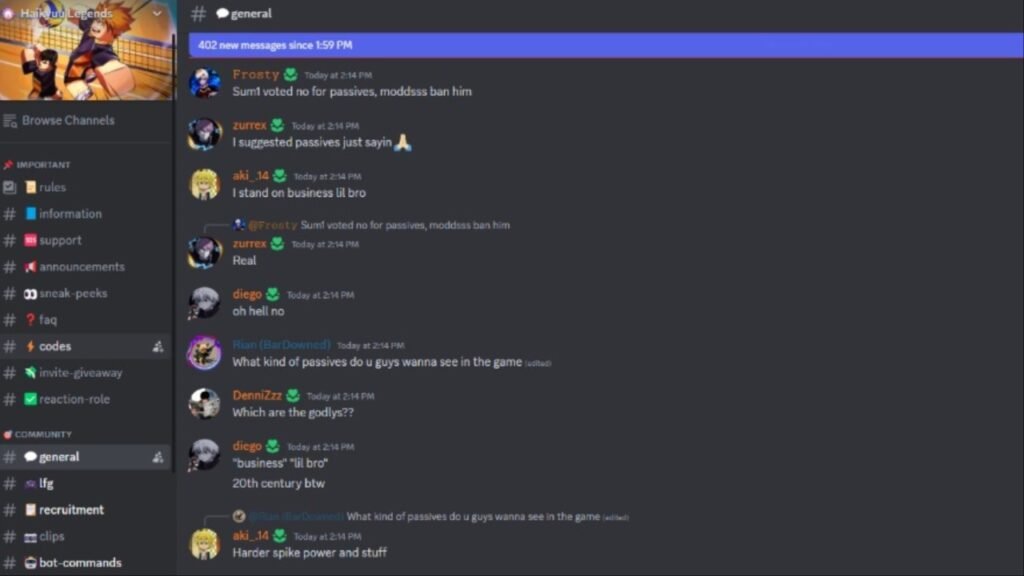Click DenniZzz's avatar picture

[x=204, y=404]
